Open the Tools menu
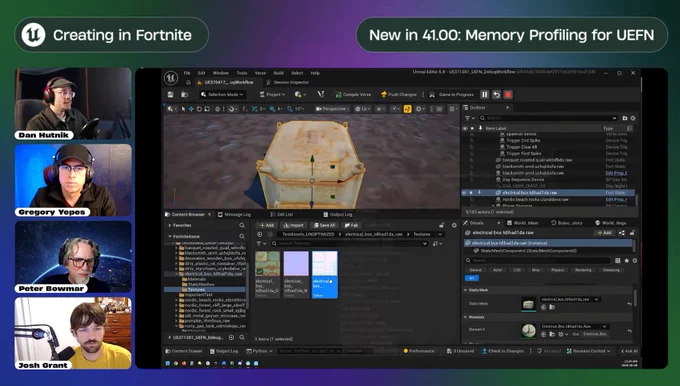The width and height of the screenshot is (680, 386). (242, 73)
